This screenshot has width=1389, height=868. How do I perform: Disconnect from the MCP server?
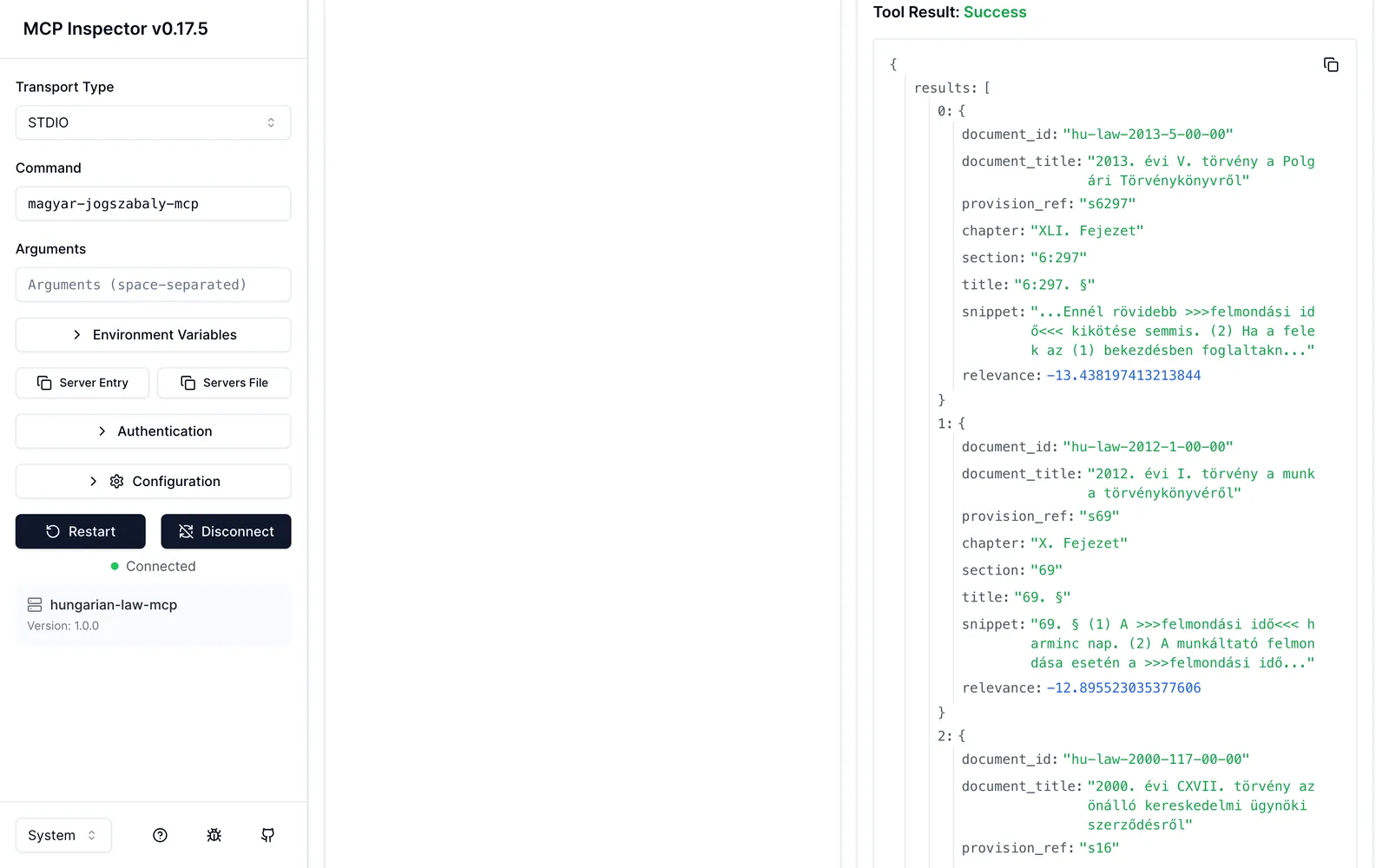point(226,531)
